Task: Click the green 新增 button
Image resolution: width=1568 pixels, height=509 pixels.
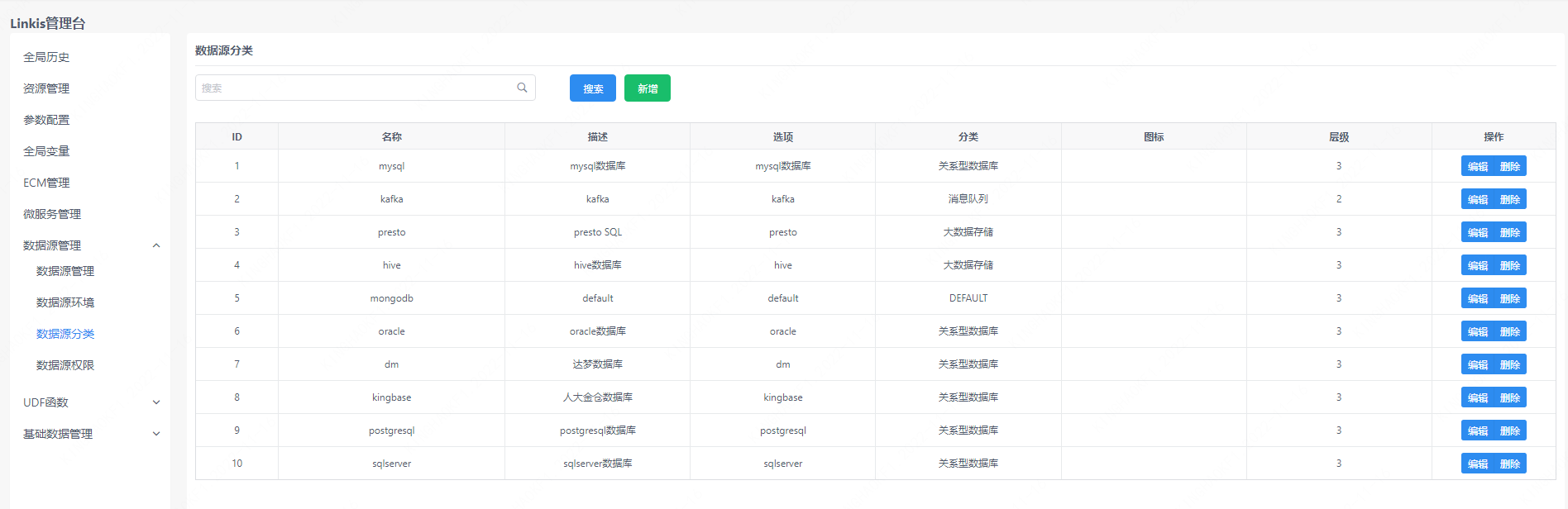Action: click(x=647, y=88)
